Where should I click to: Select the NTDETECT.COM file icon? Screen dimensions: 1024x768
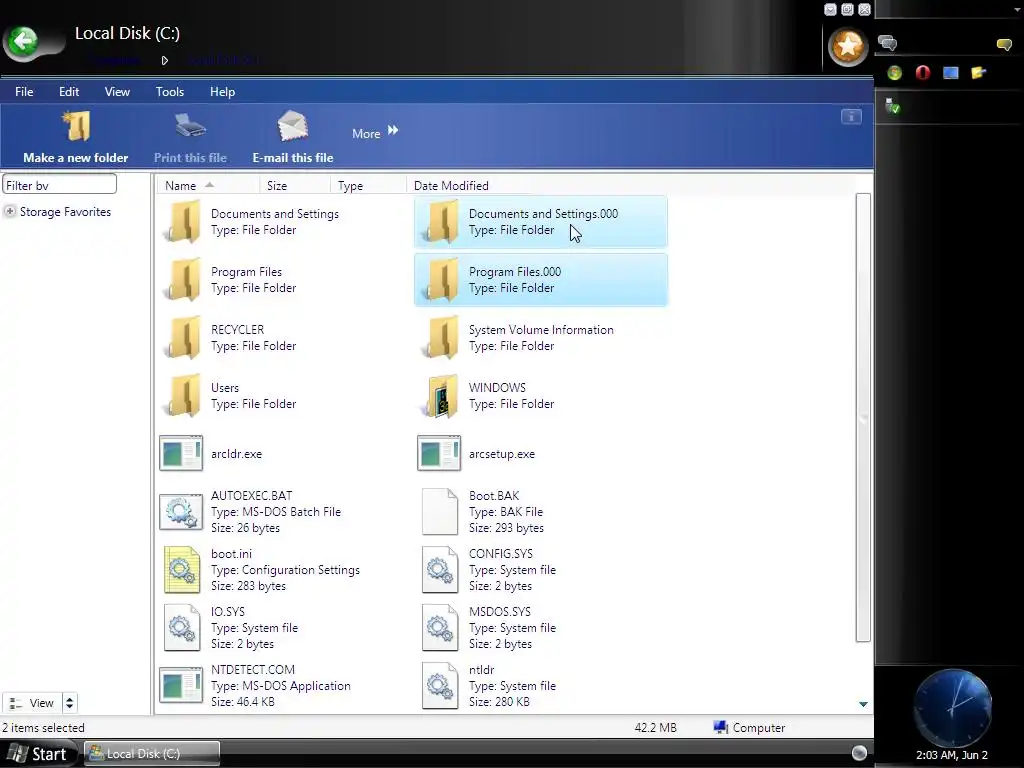click(181, 685)
